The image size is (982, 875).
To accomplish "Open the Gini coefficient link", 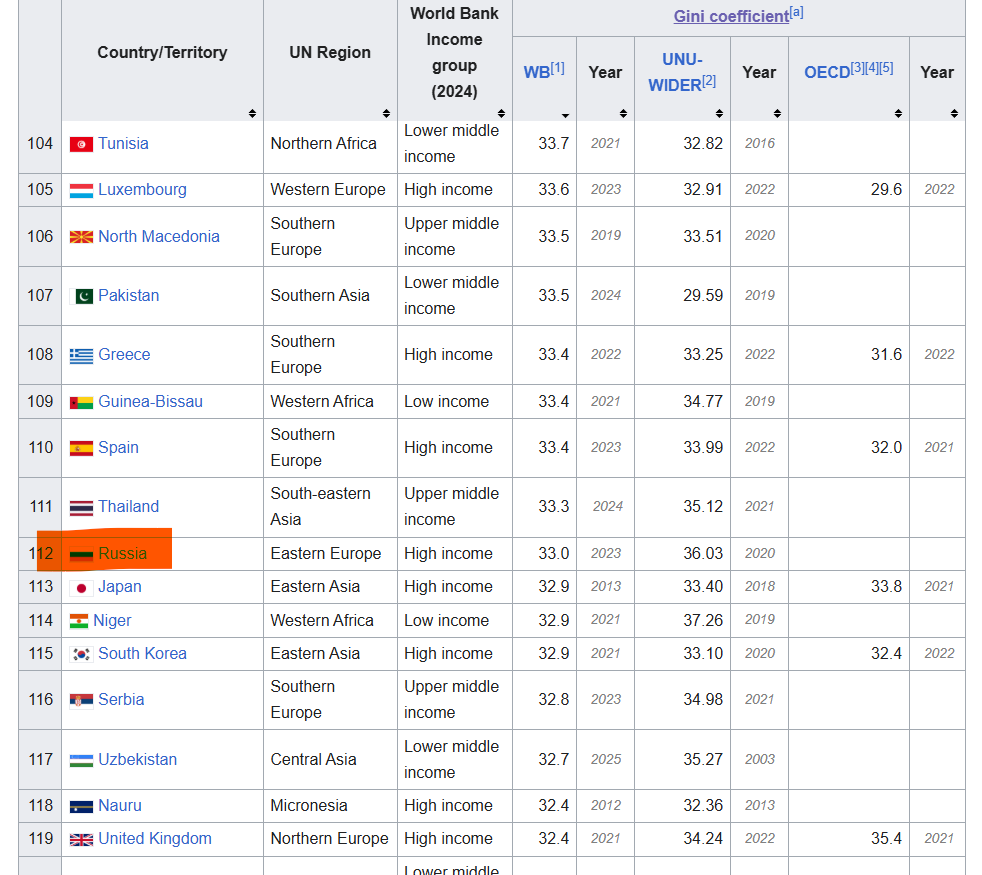I will coord(731,16).
